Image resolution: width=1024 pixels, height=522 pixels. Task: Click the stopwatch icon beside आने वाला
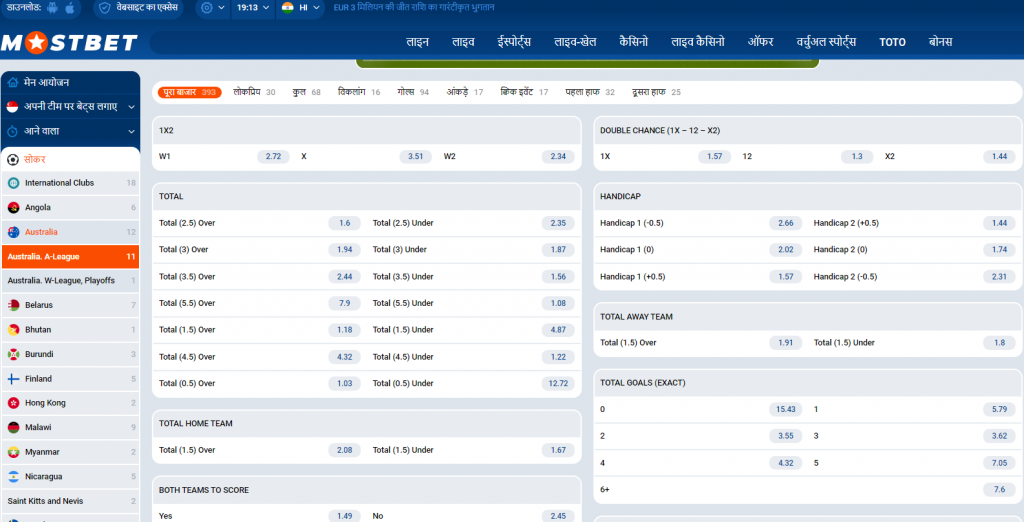pyautogui.click(x=12, y=131)
